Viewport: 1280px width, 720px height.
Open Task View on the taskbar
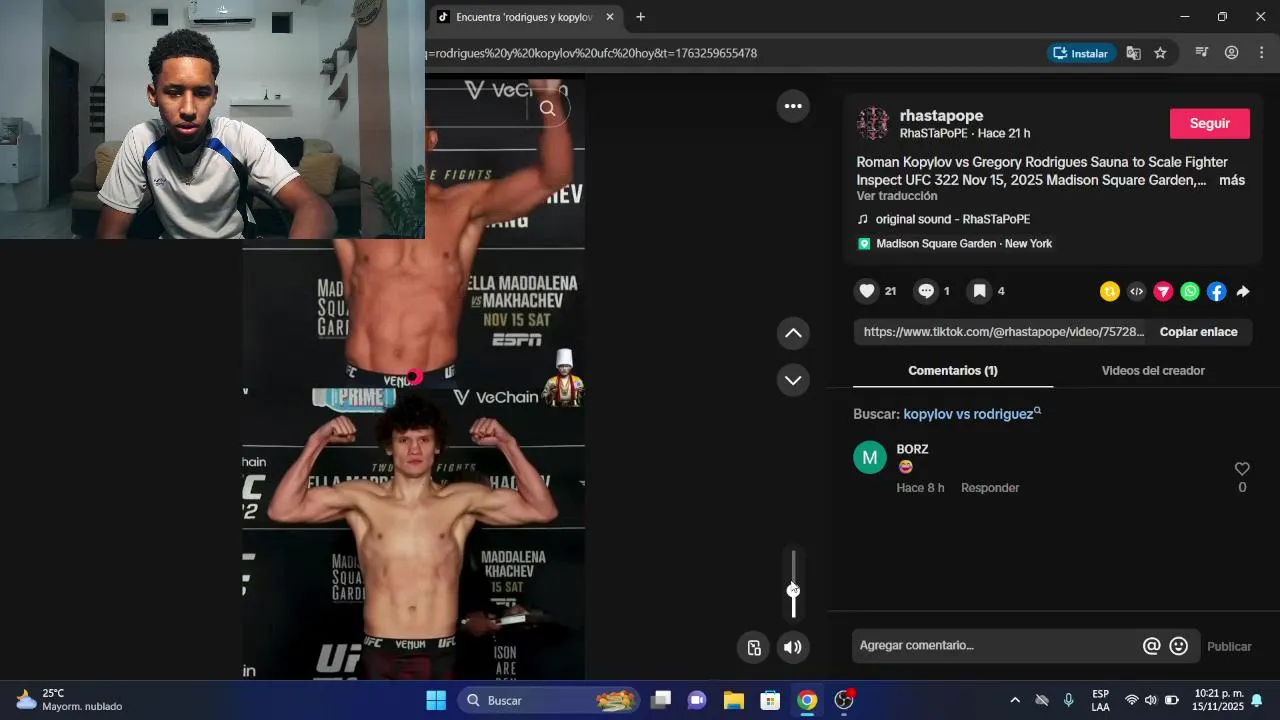click(x=661, y=700)
